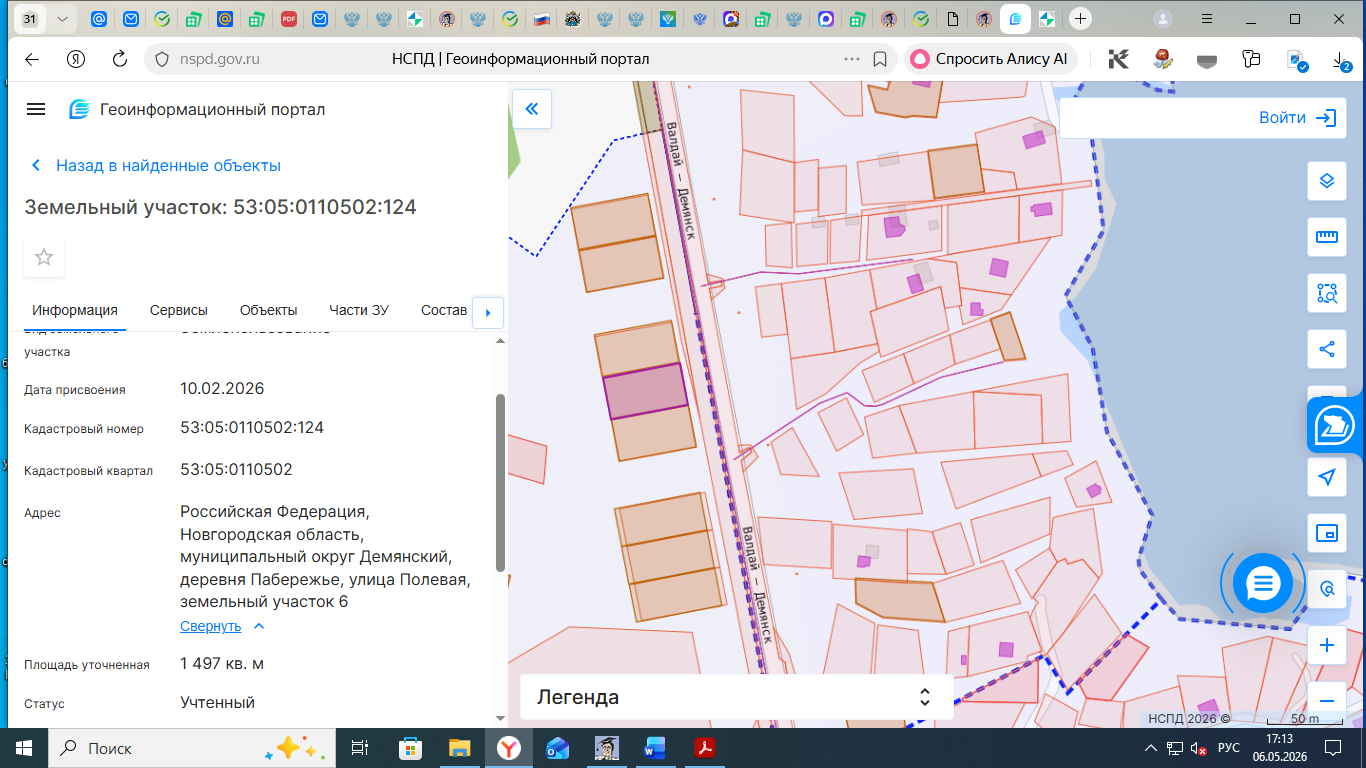1366x768 pixels.
Task: Select cadastral quarter value 53:05:0110502
Action: tap(236, 470)
